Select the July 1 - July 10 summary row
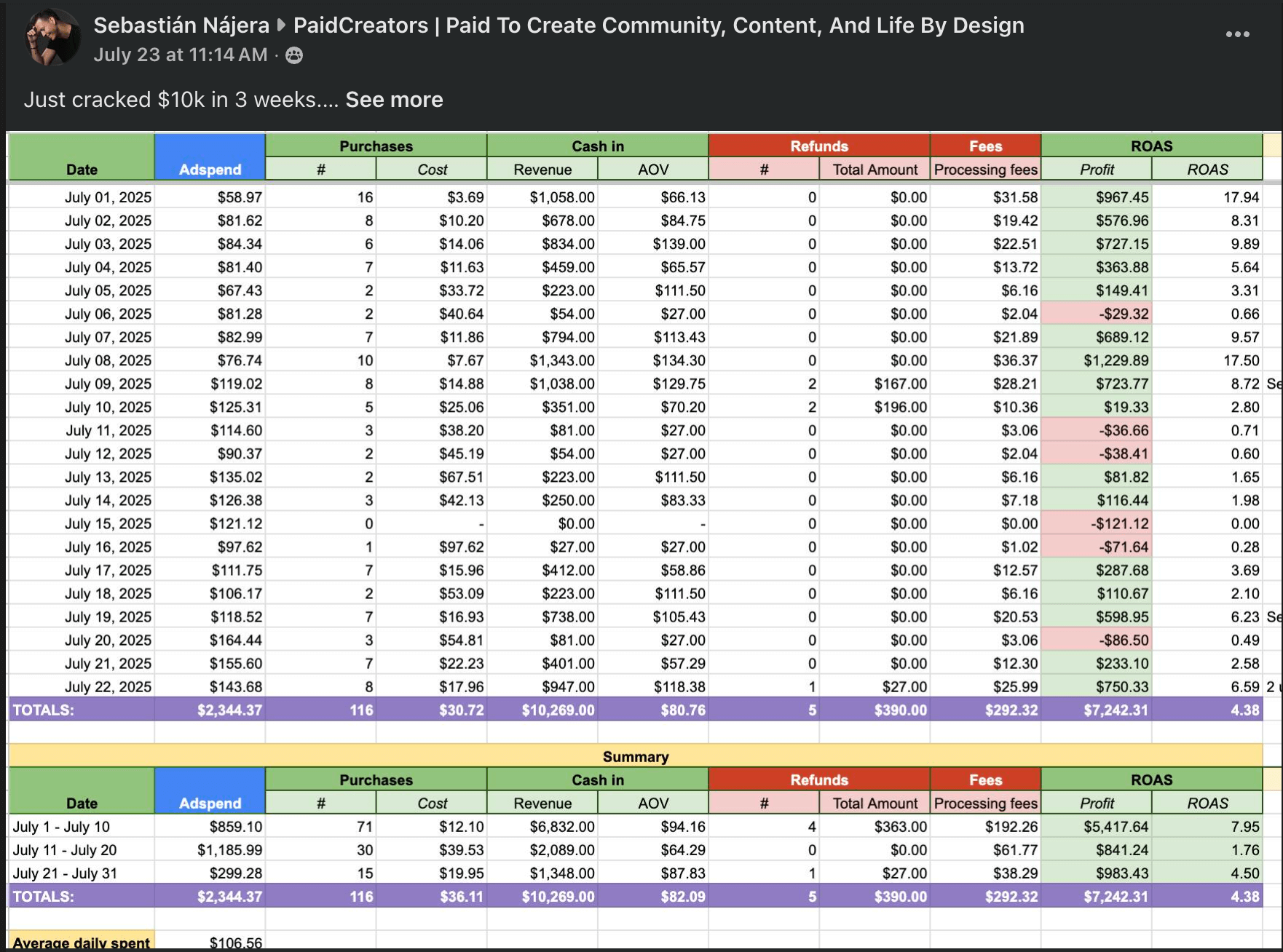 635,826
